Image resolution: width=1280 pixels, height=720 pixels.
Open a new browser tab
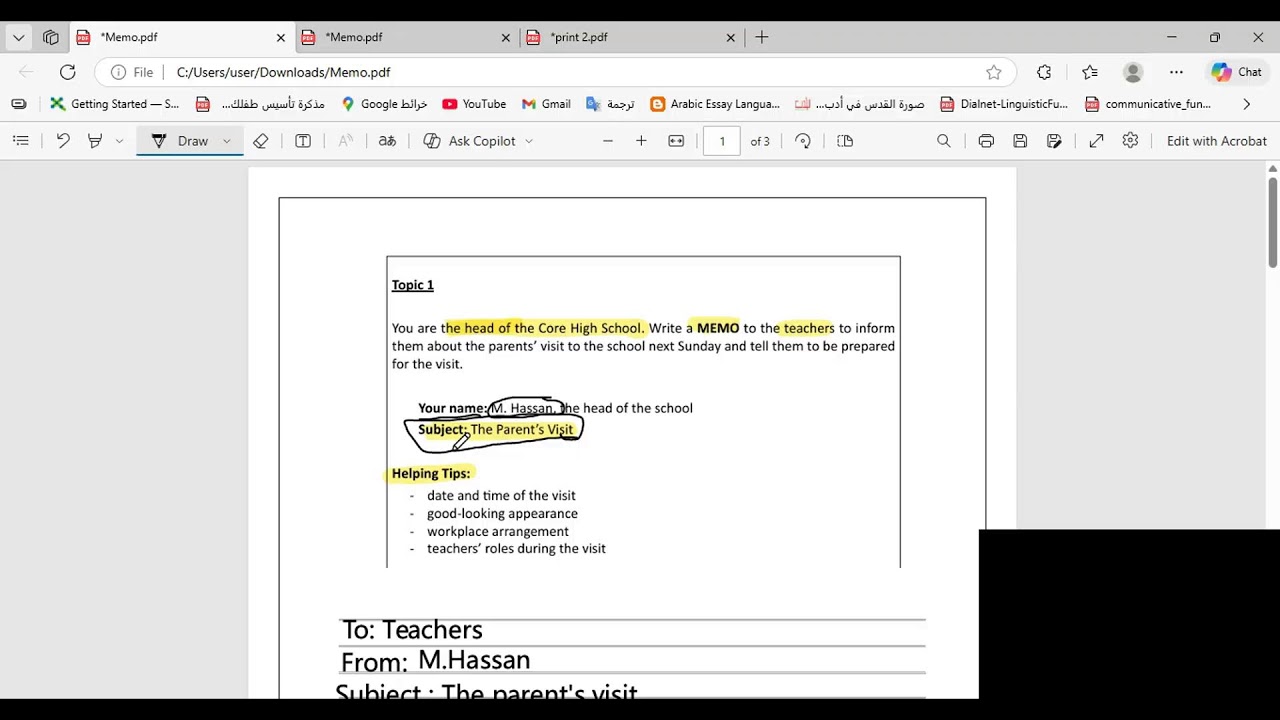762,37
